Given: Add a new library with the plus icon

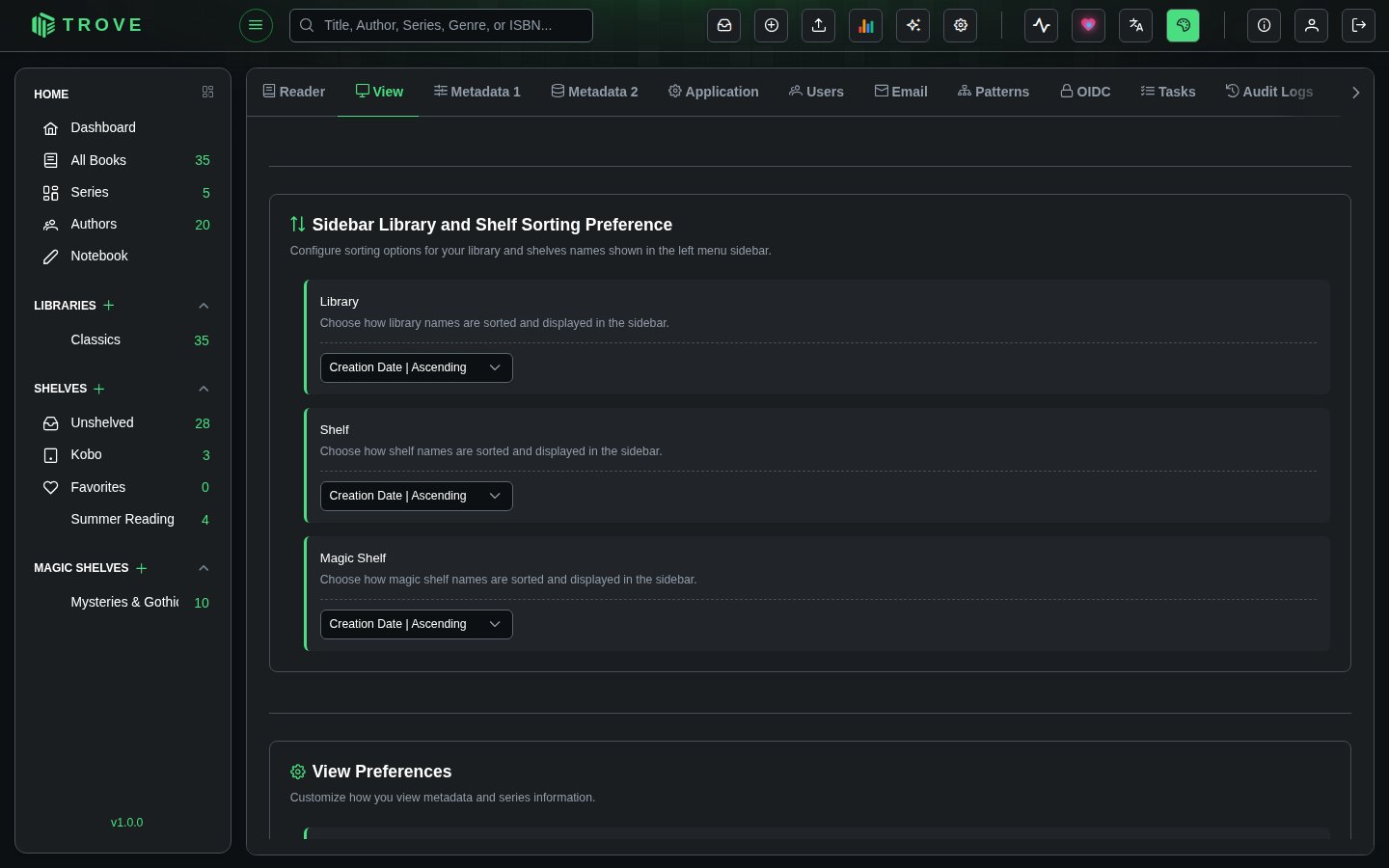Looking at the screenshot, I should (109, 305).
